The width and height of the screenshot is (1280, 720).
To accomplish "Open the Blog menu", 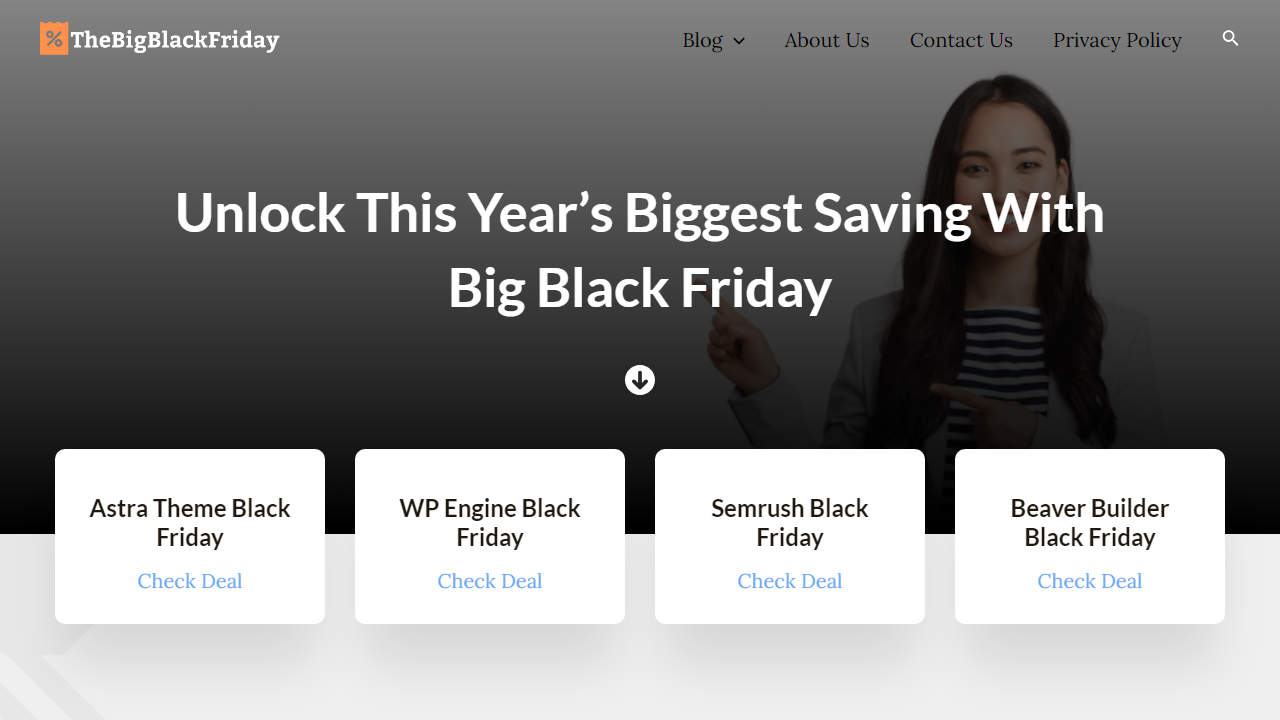I will [x=704, y=40].
